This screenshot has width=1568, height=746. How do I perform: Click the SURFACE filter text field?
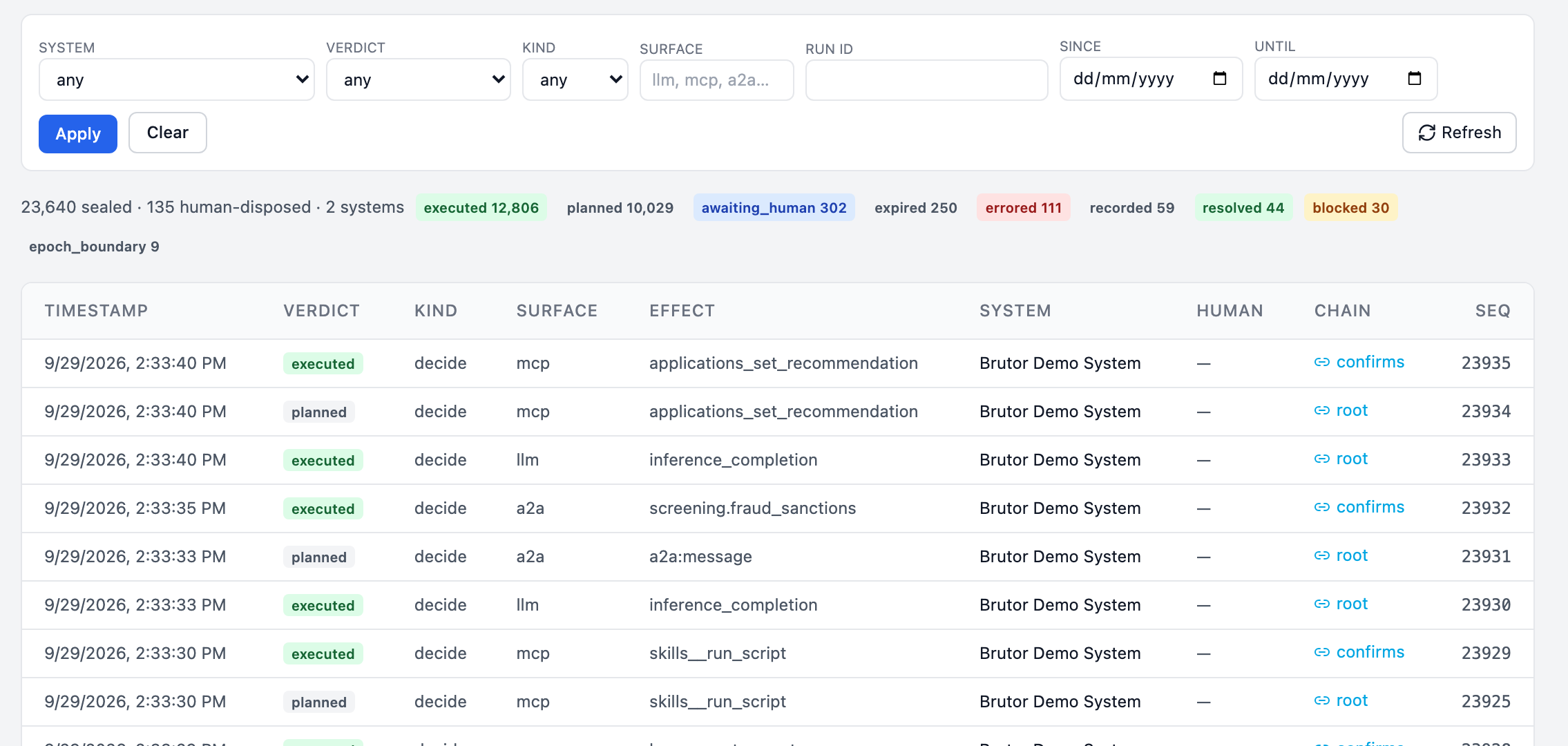point(716,80)
